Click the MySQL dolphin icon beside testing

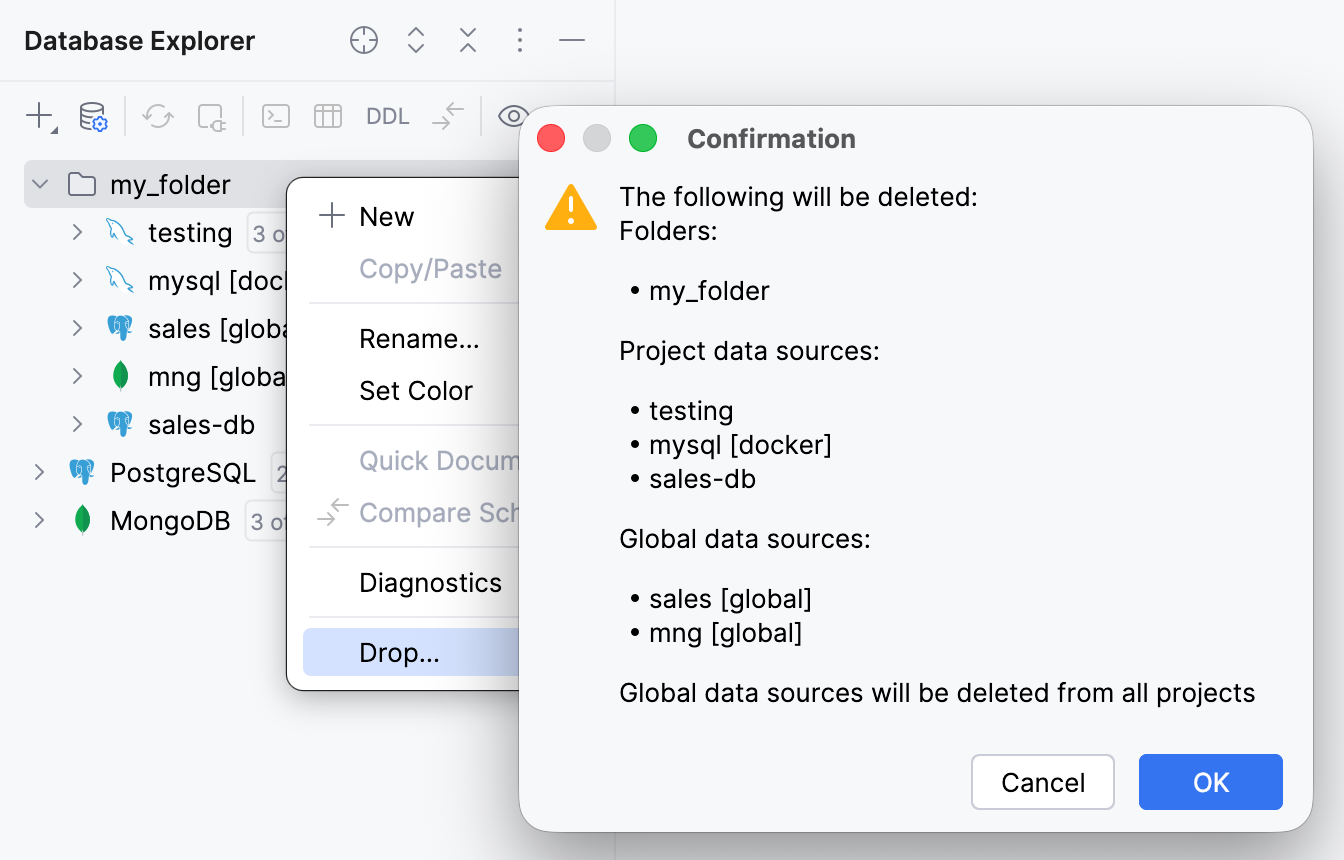120,232
